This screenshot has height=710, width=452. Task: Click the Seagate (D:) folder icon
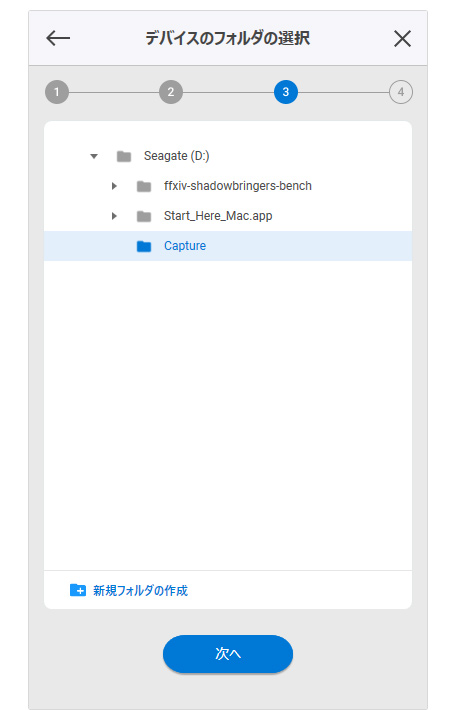124,157
